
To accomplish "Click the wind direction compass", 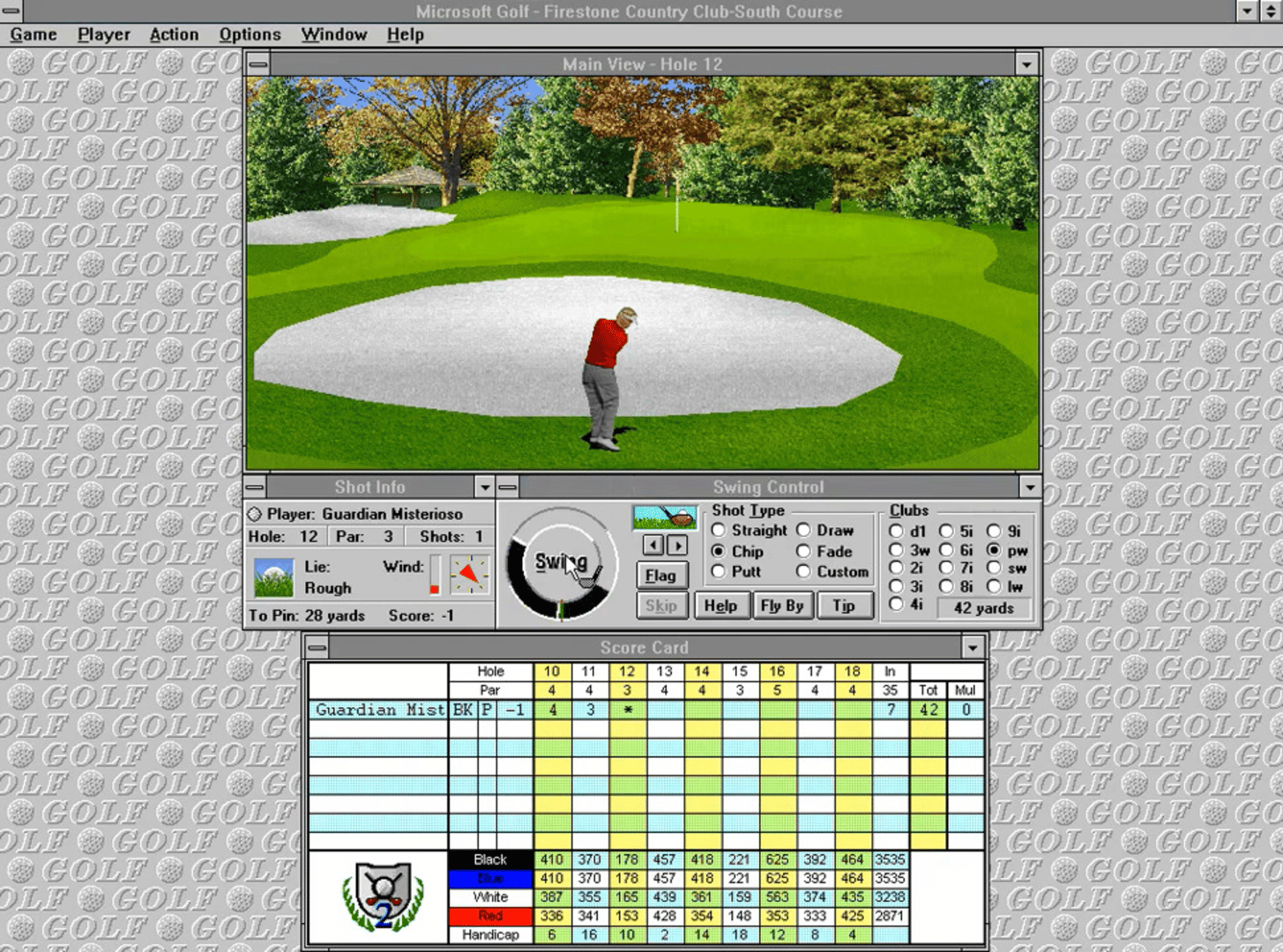I will click(469, 575).
